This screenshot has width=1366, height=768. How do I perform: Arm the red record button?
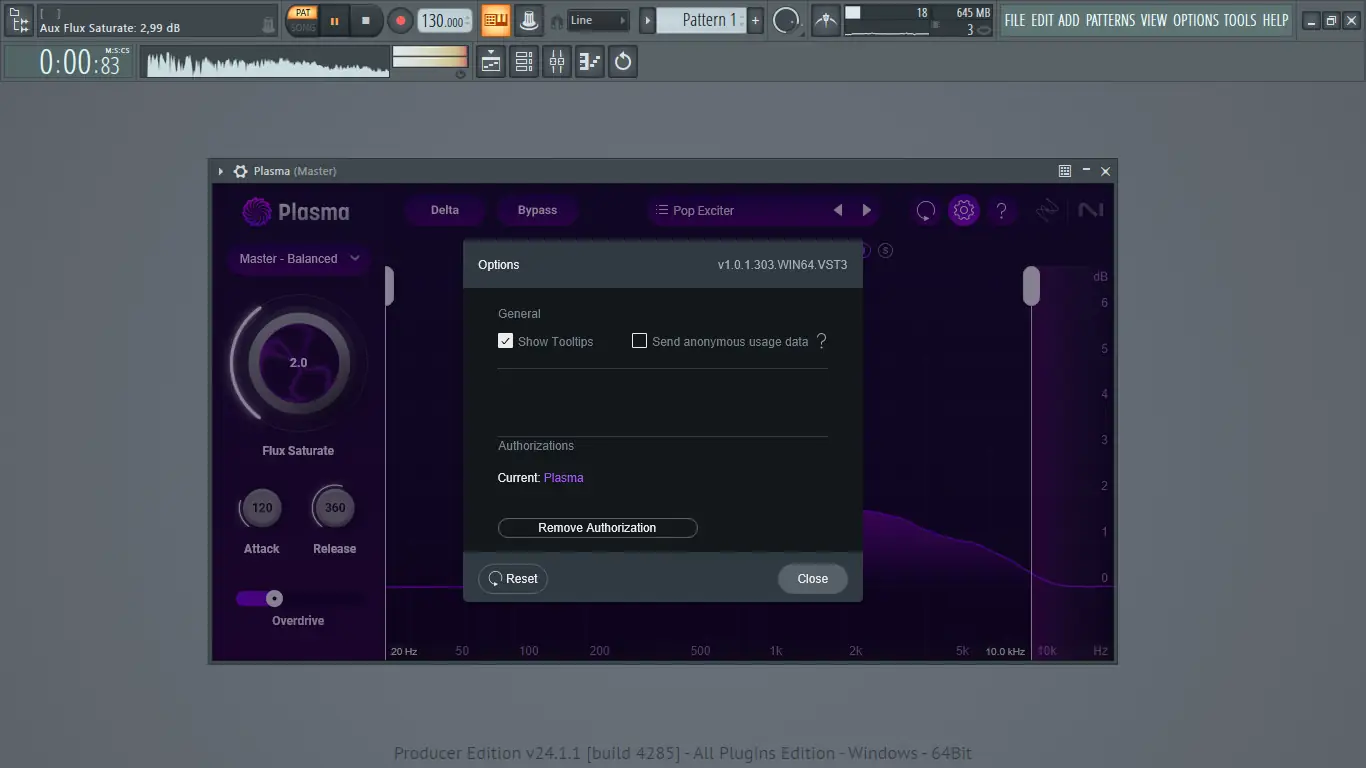[400, 20]
